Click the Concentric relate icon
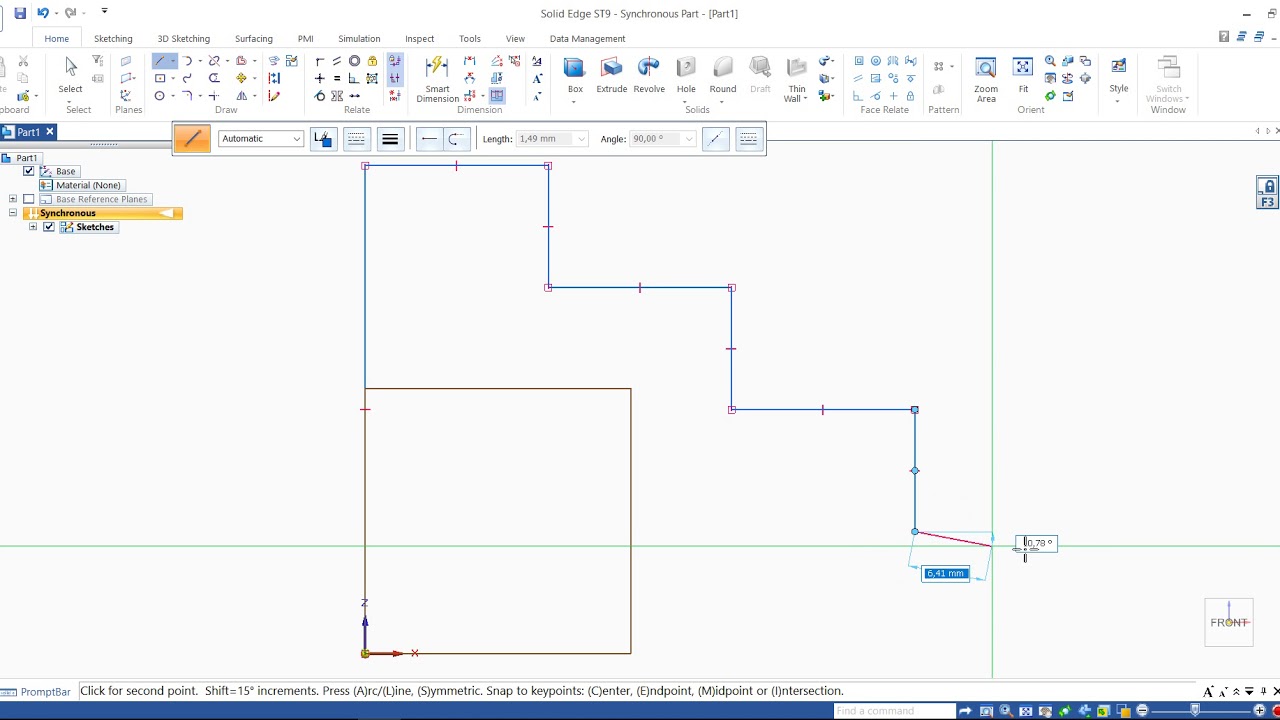Screen dimensions: 1280x720 click(354, 61)
